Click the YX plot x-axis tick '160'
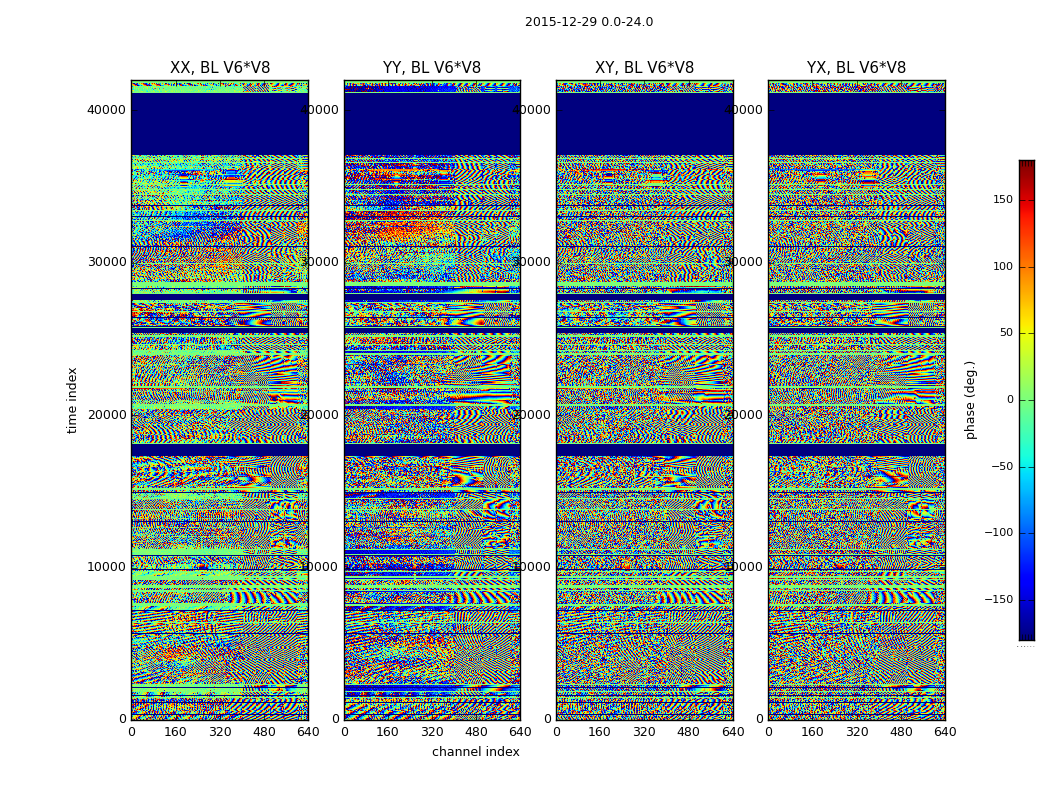Screen dimensions: 1050x800 [x=812, y=732]
